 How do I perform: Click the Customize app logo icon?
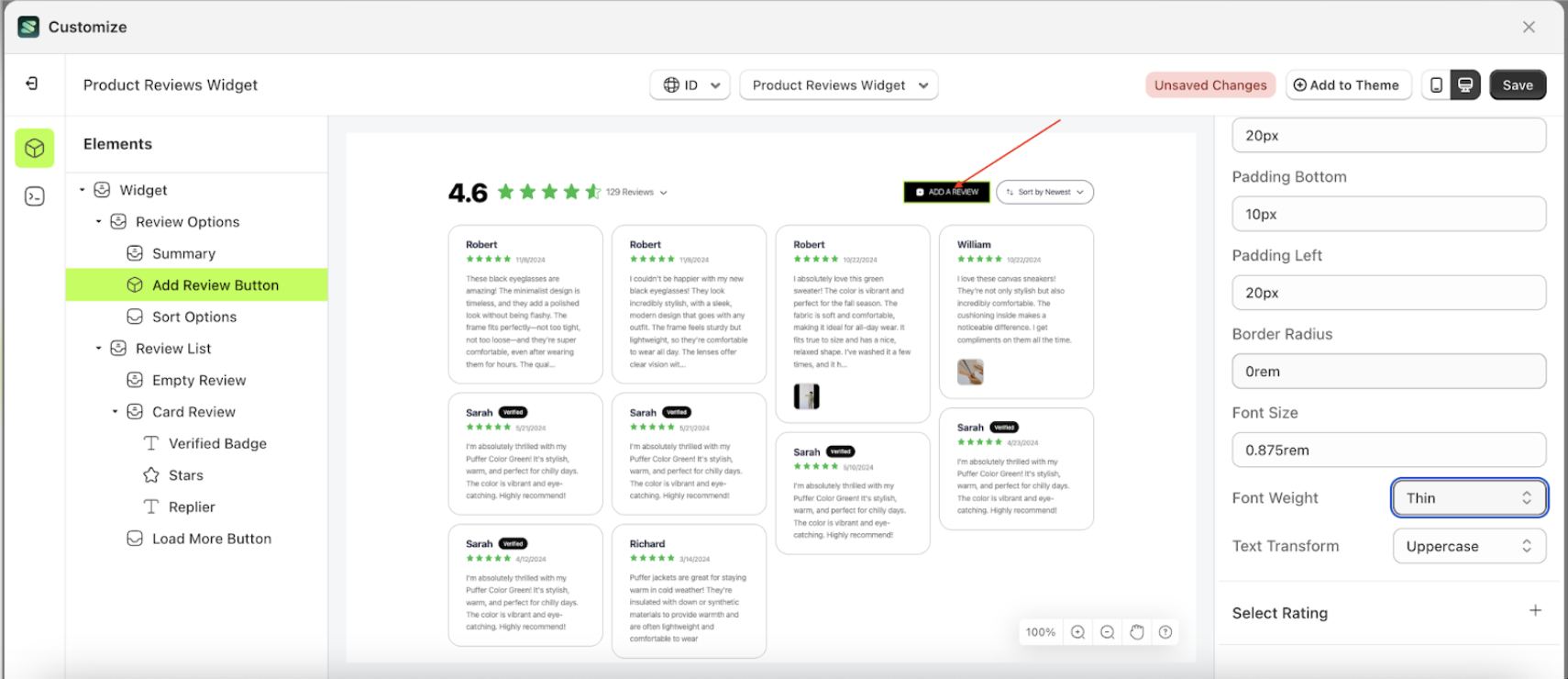28,27
